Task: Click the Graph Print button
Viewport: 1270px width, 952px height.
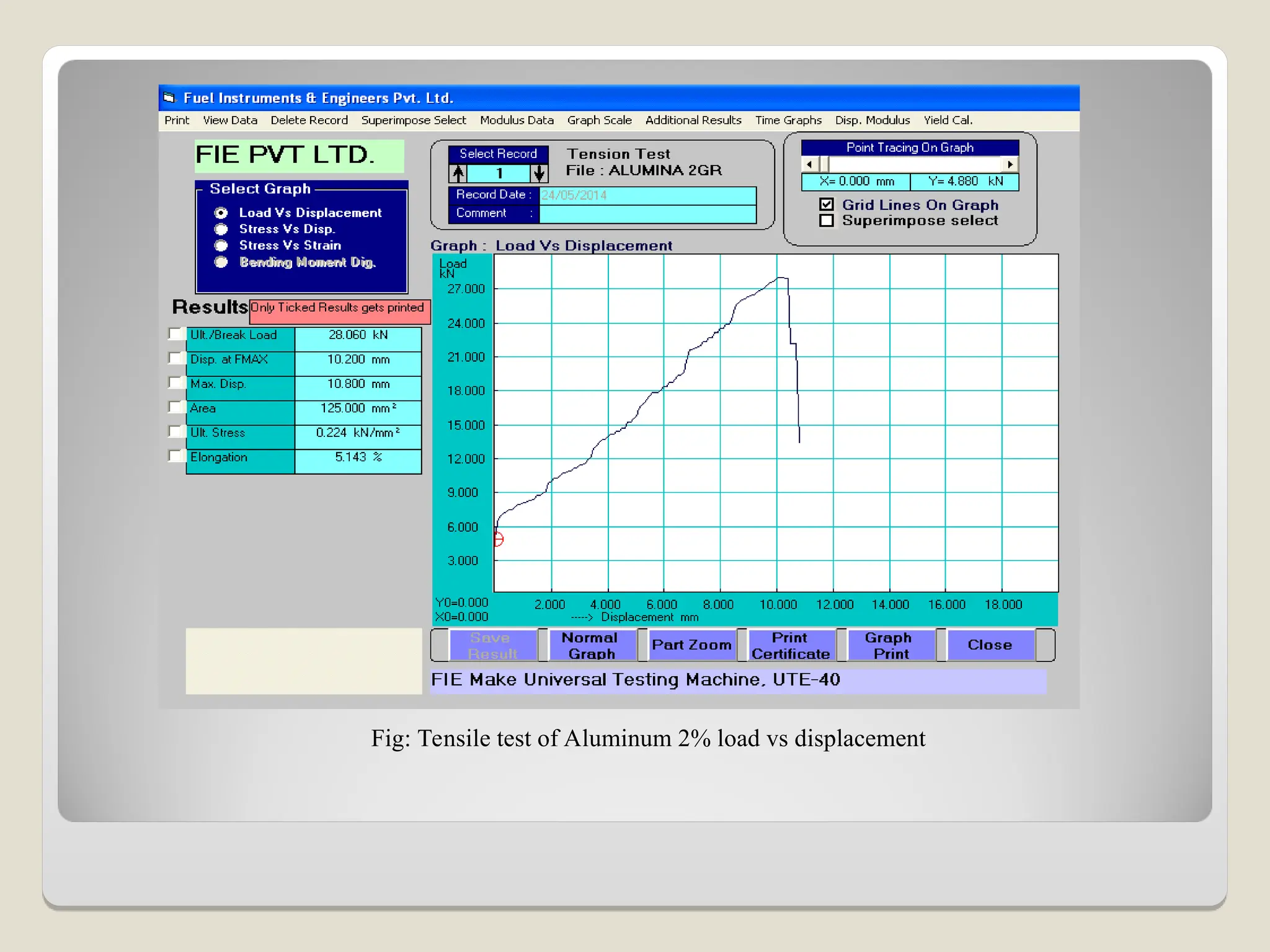Action: (891, 645)
